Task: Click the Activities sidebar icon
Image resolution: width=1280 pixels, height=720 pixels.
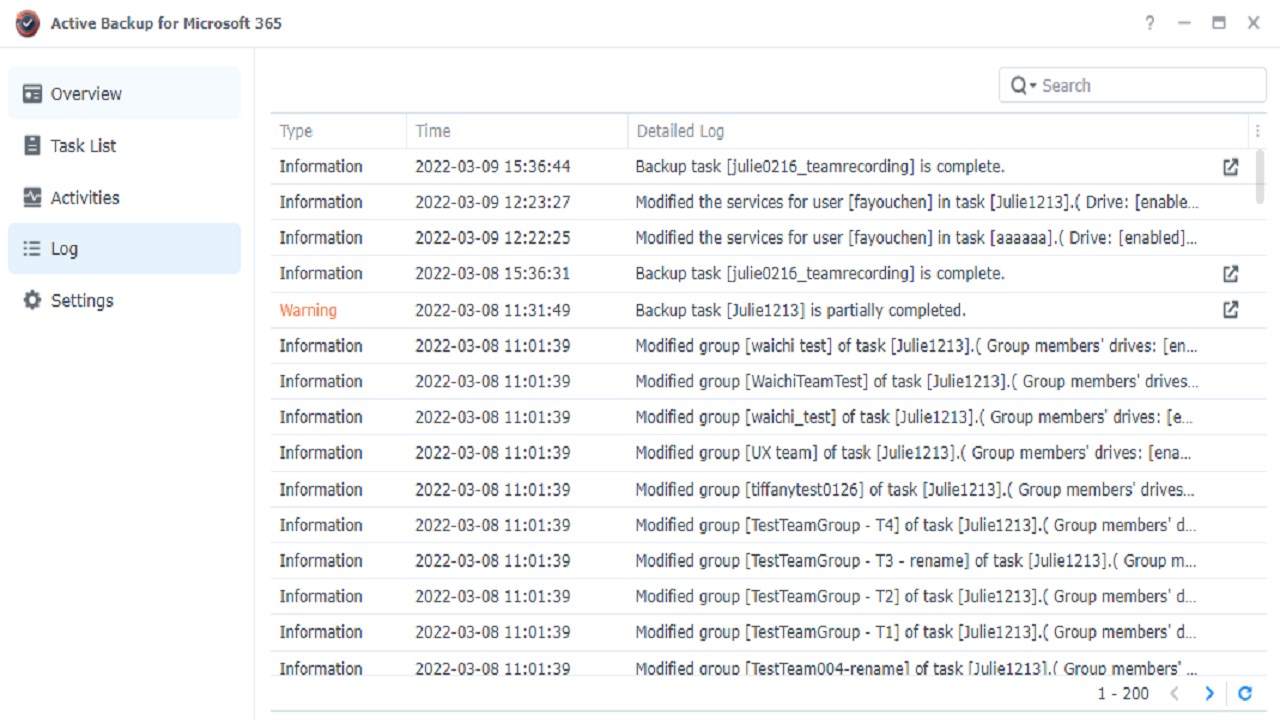Action: click(32, 197)
